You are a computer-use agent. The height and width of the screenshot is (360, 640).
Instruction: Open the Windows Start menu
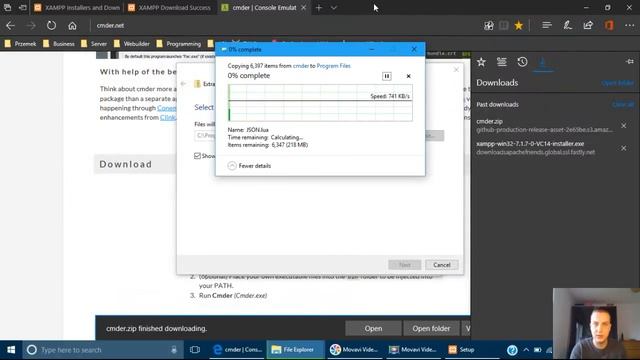(x=11, y=350)
